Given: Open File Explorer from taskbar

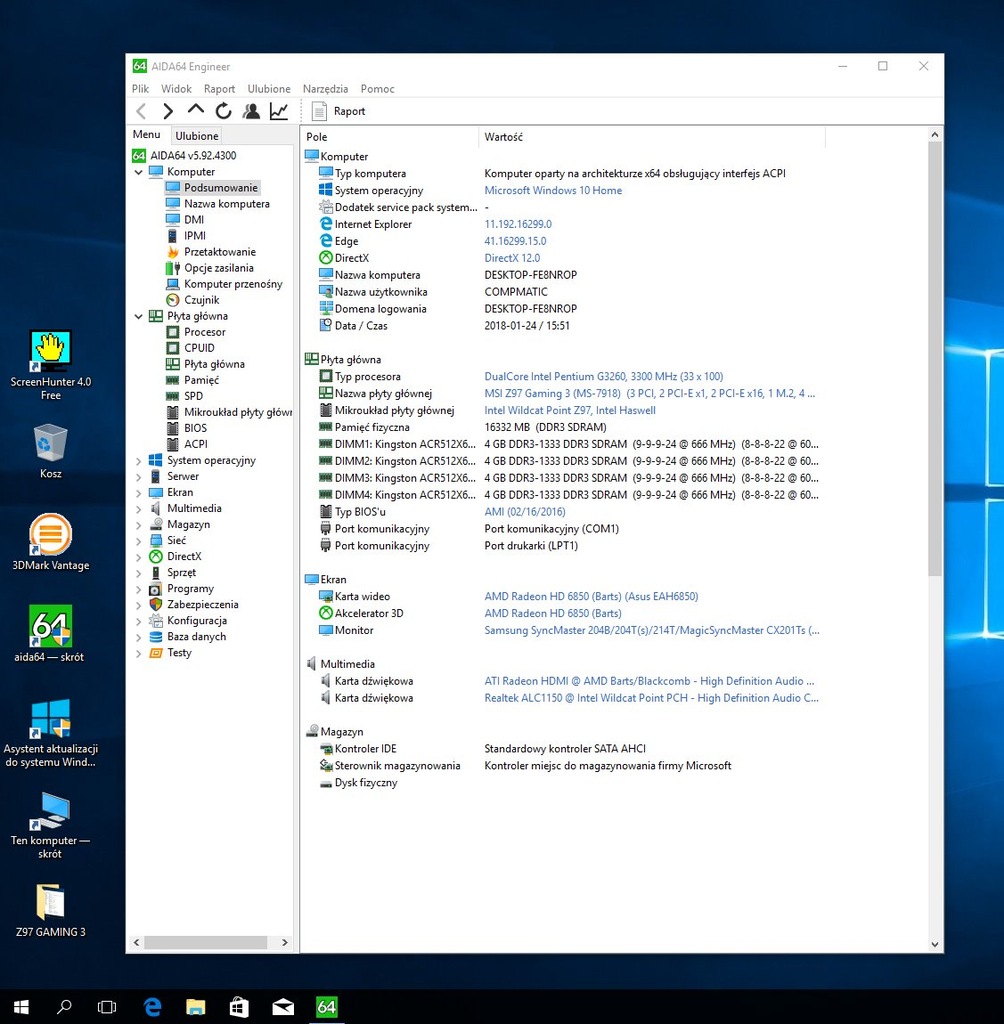Looking at the screenshot, I should [195, 1007].
